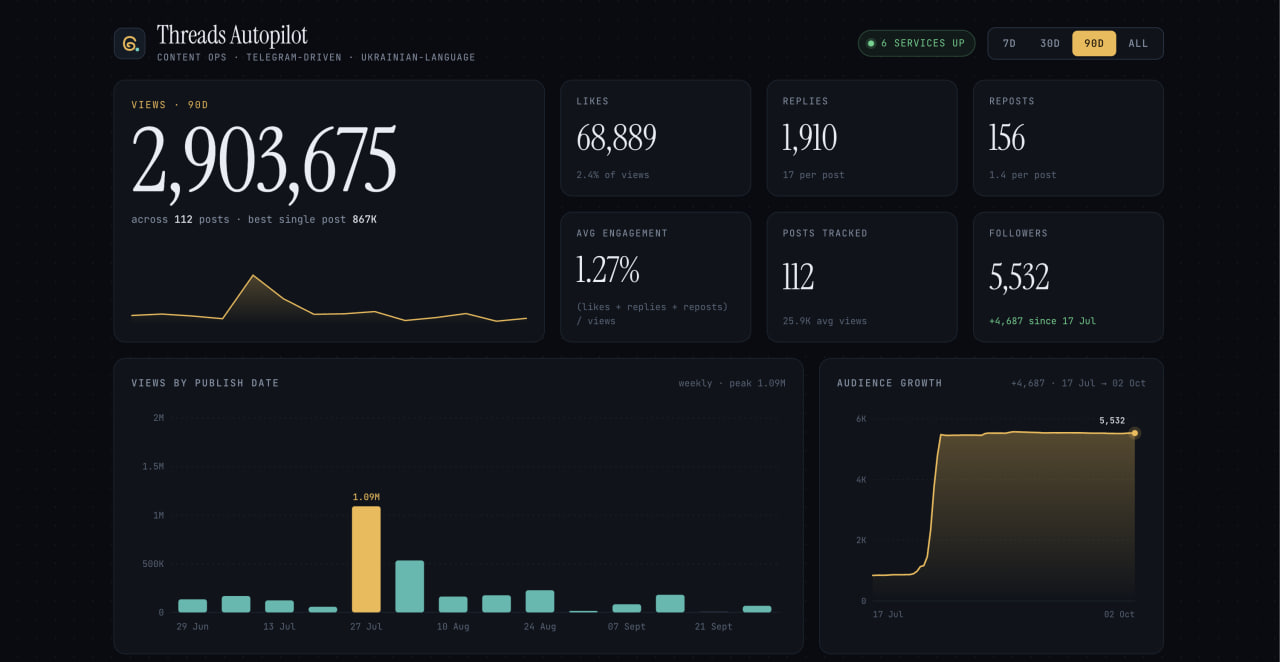Click the 6 Services Up status badge
Screen dimensions: 1280x662
coord(916,43)
